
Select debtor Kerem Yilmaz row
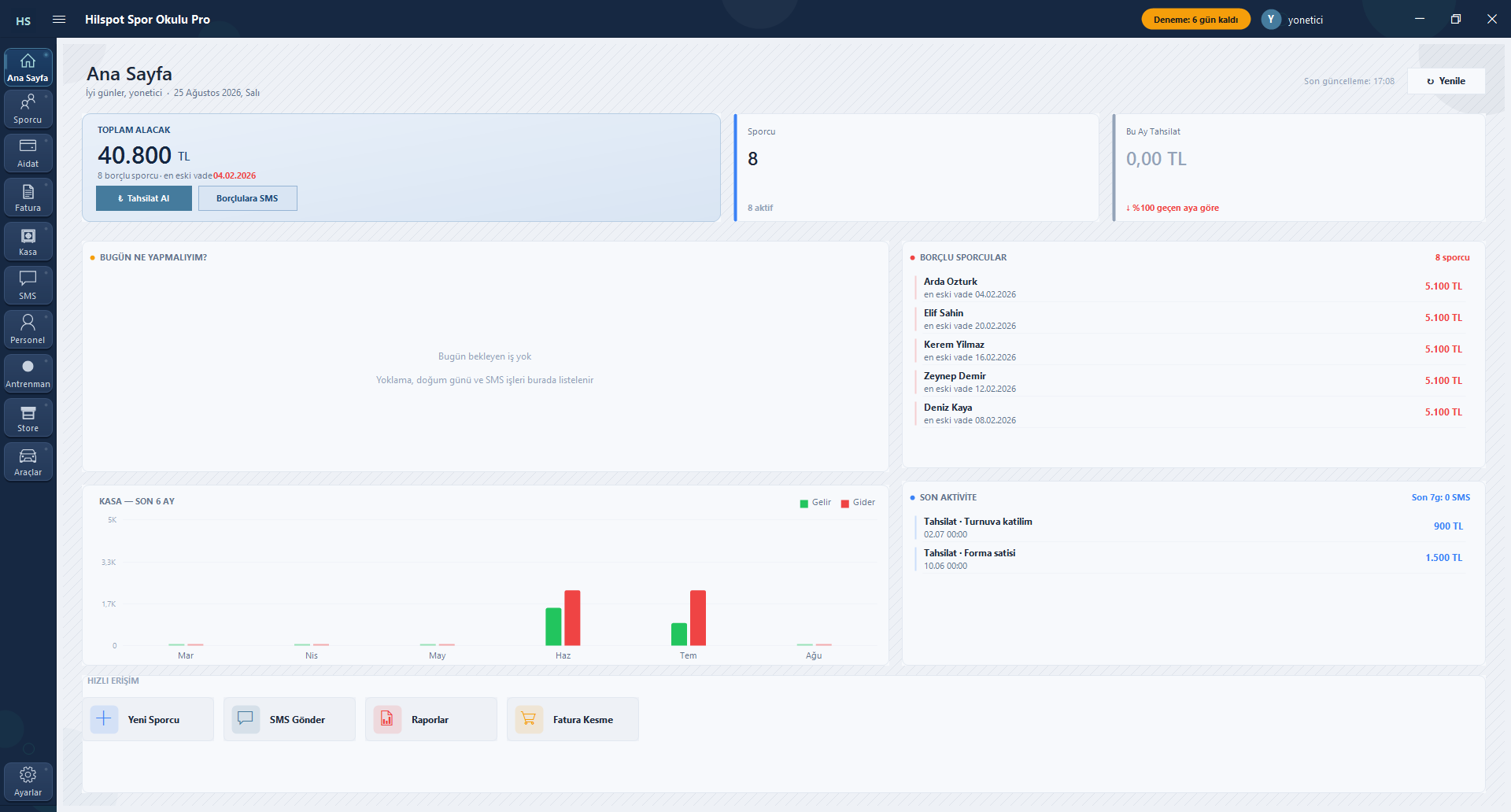[x=1192, y=350]
